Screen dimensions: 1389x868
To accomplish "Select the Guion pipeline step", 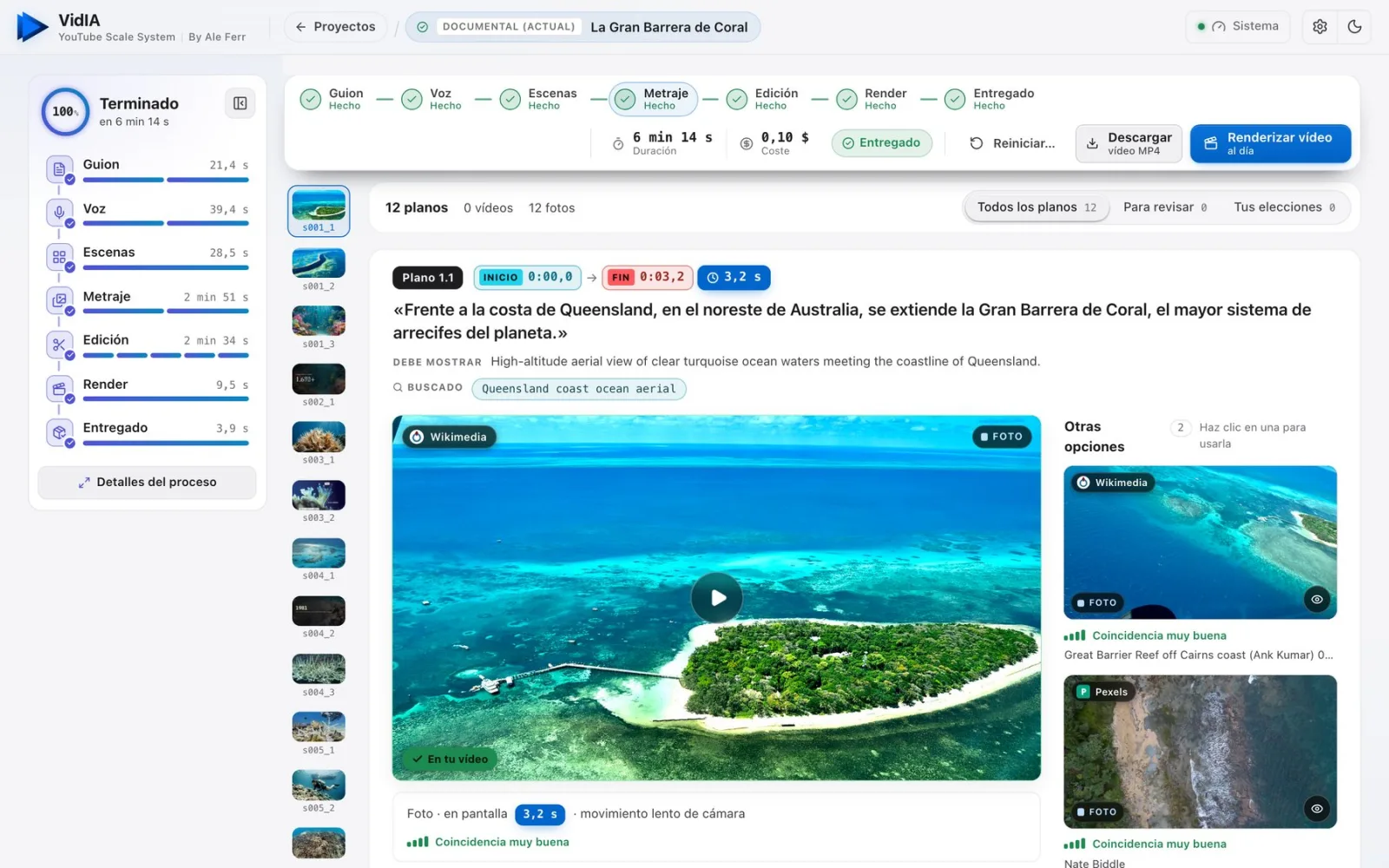I will [x=332, y=99].
